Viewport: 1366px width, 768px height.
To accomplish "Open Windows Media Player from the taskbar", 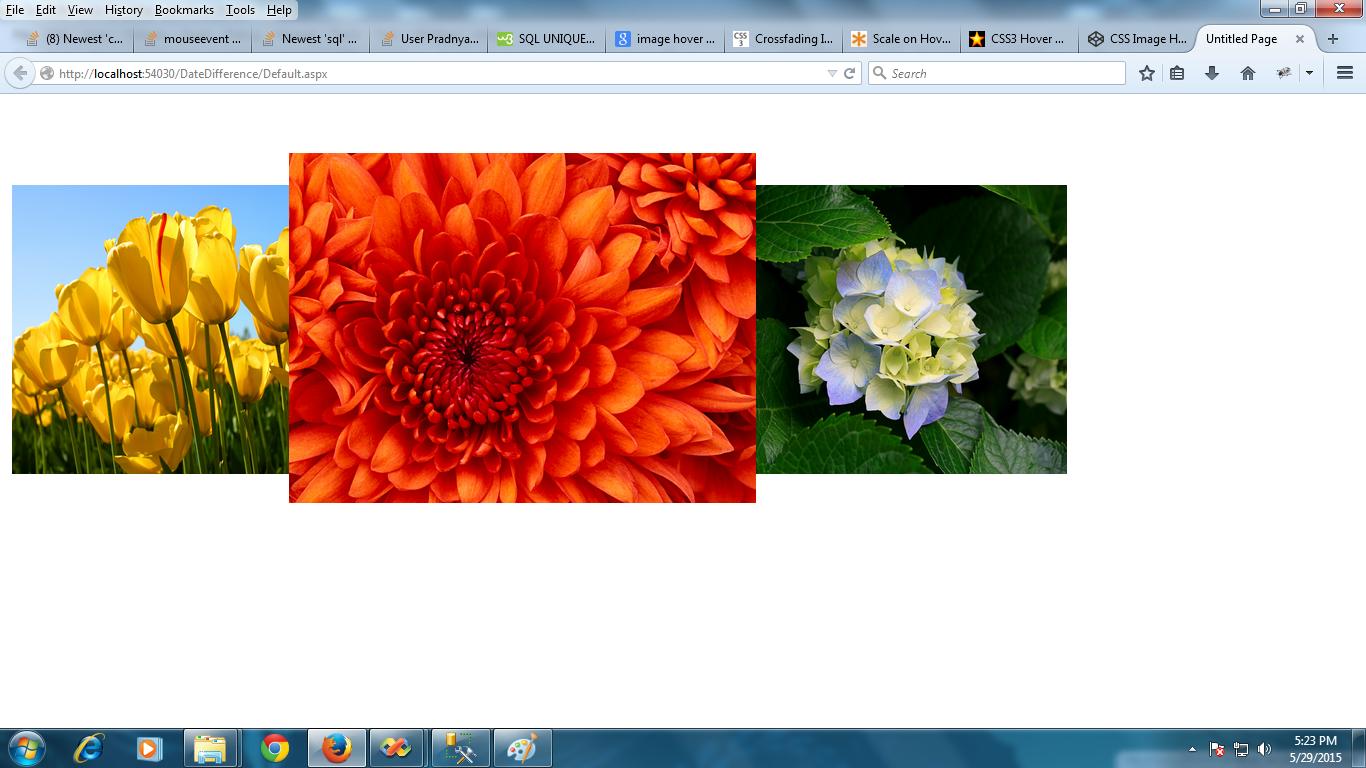I will coord(149,748).
